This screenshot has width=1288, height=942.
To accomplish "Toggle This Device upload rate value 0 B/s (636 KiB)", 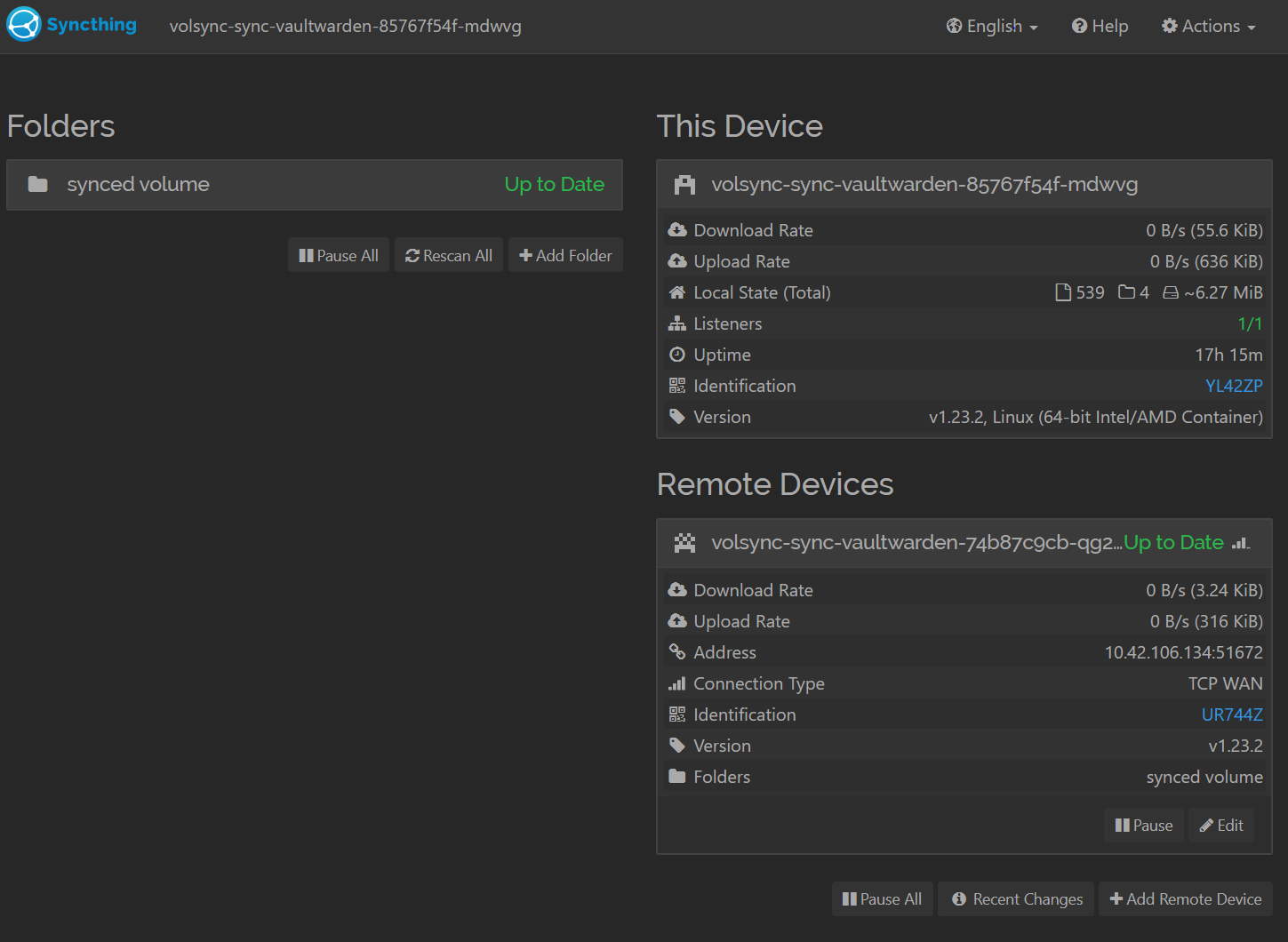I will [x=1206, y=261].
